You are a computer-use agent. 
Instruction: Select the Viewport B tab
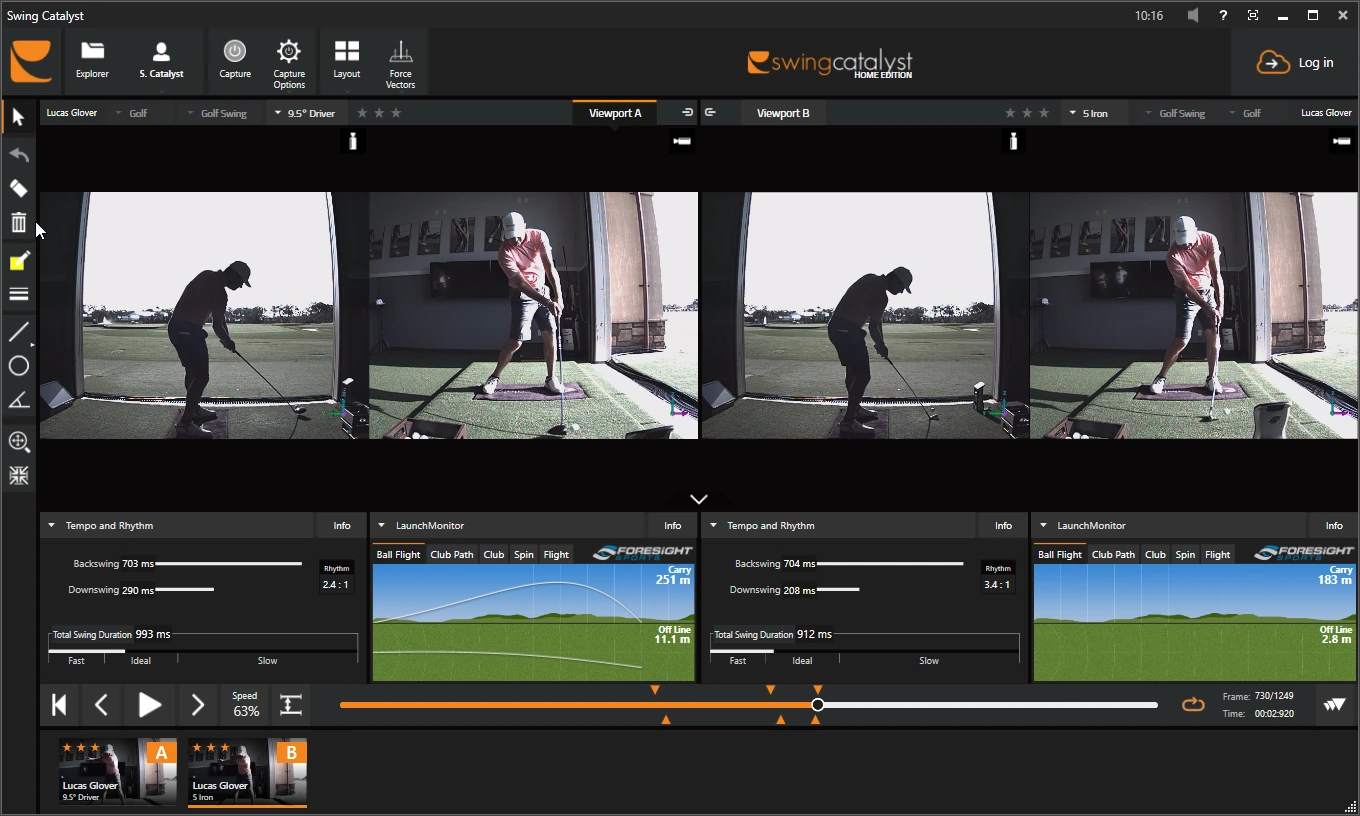[x=783, y=113]
